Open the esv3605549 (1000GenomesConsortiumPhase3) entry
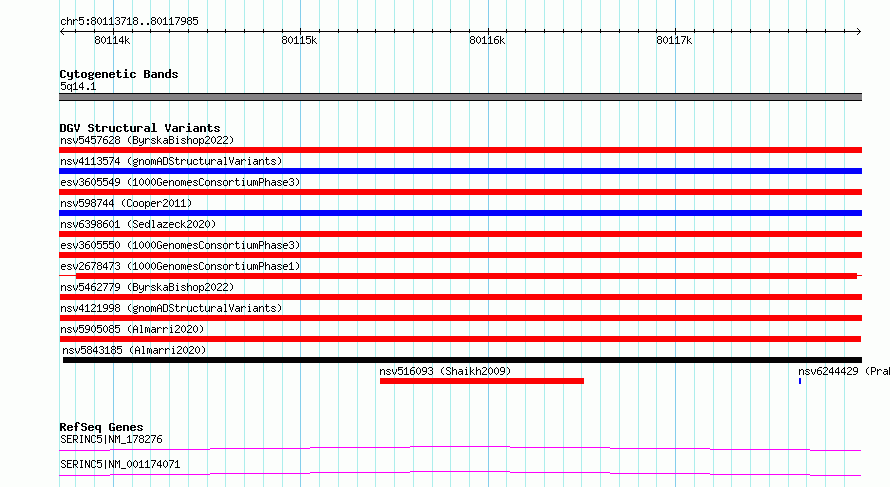 tap(180, 182)
